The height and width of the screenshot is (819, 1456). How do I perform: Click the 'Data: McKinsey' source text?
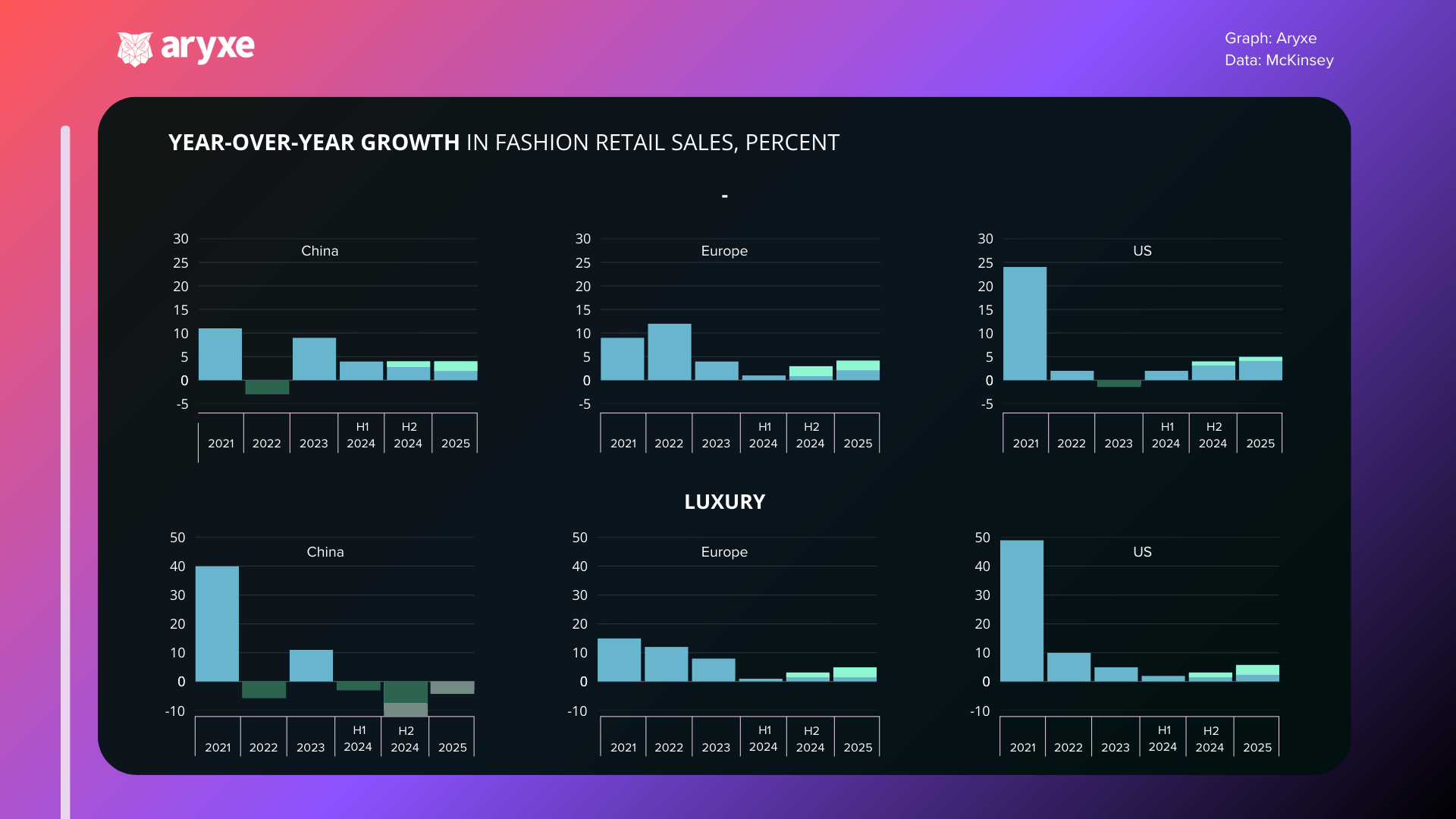[1279, 60]
